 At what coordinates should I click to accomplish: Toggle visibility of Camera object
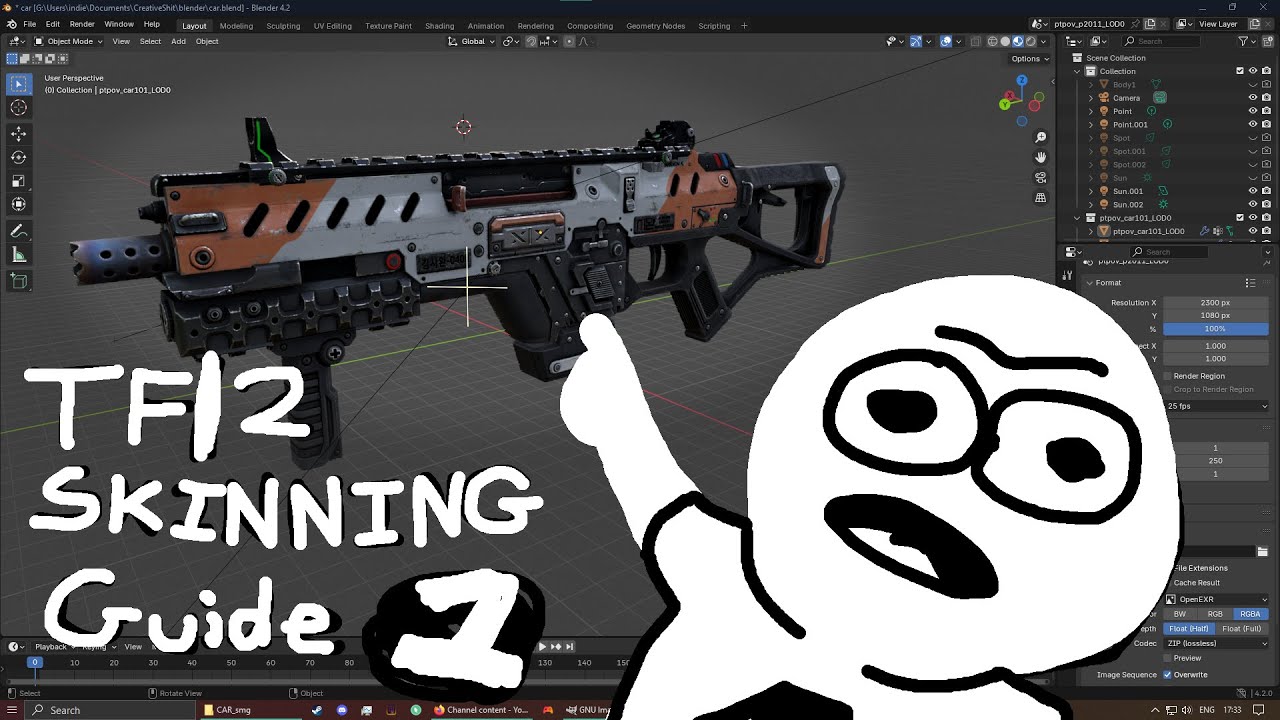pos(1252,98)
